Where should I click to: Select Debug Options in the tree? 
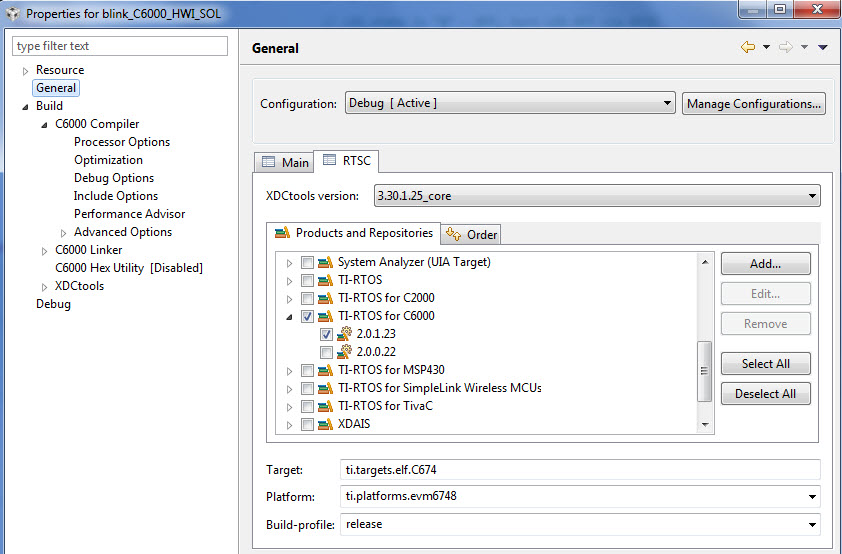point(114,178)
